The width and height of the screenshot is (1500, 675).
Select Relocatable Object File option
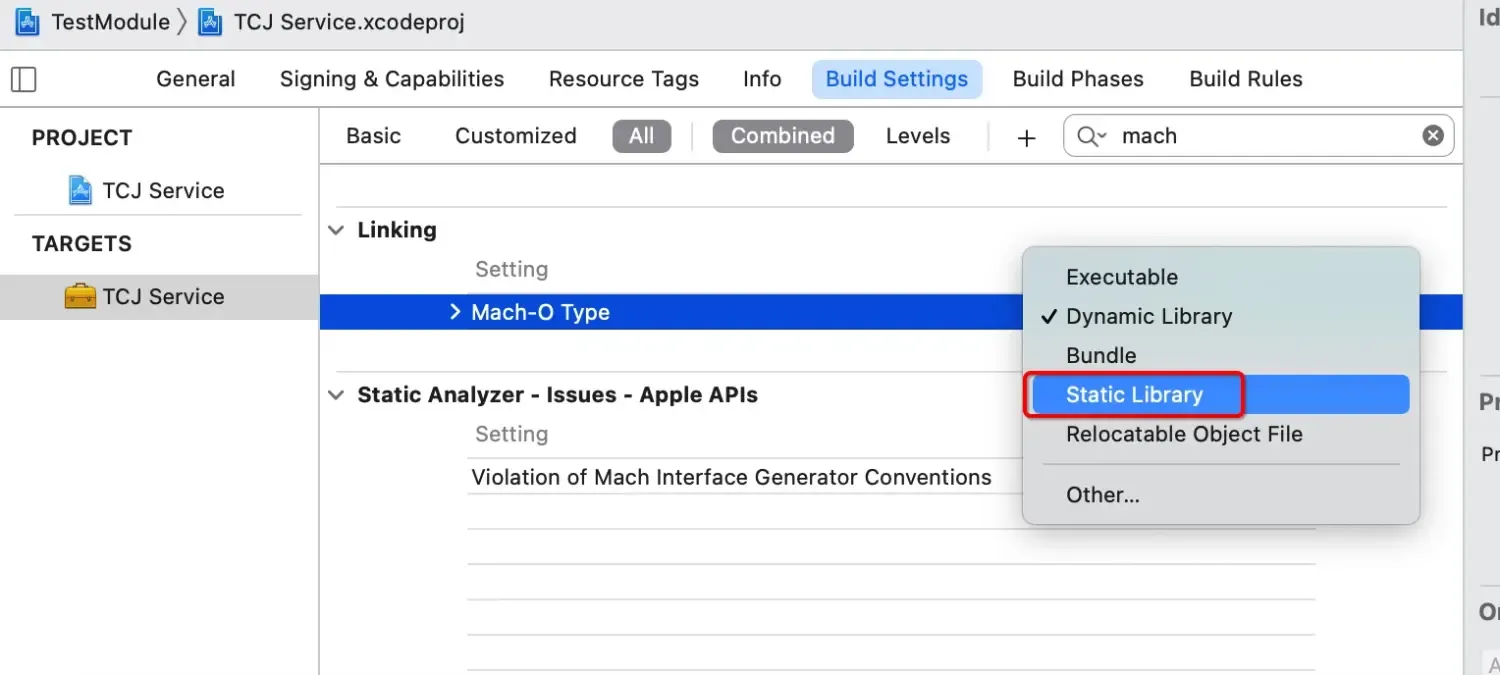pyautogui.click(x=1184, y=434)
